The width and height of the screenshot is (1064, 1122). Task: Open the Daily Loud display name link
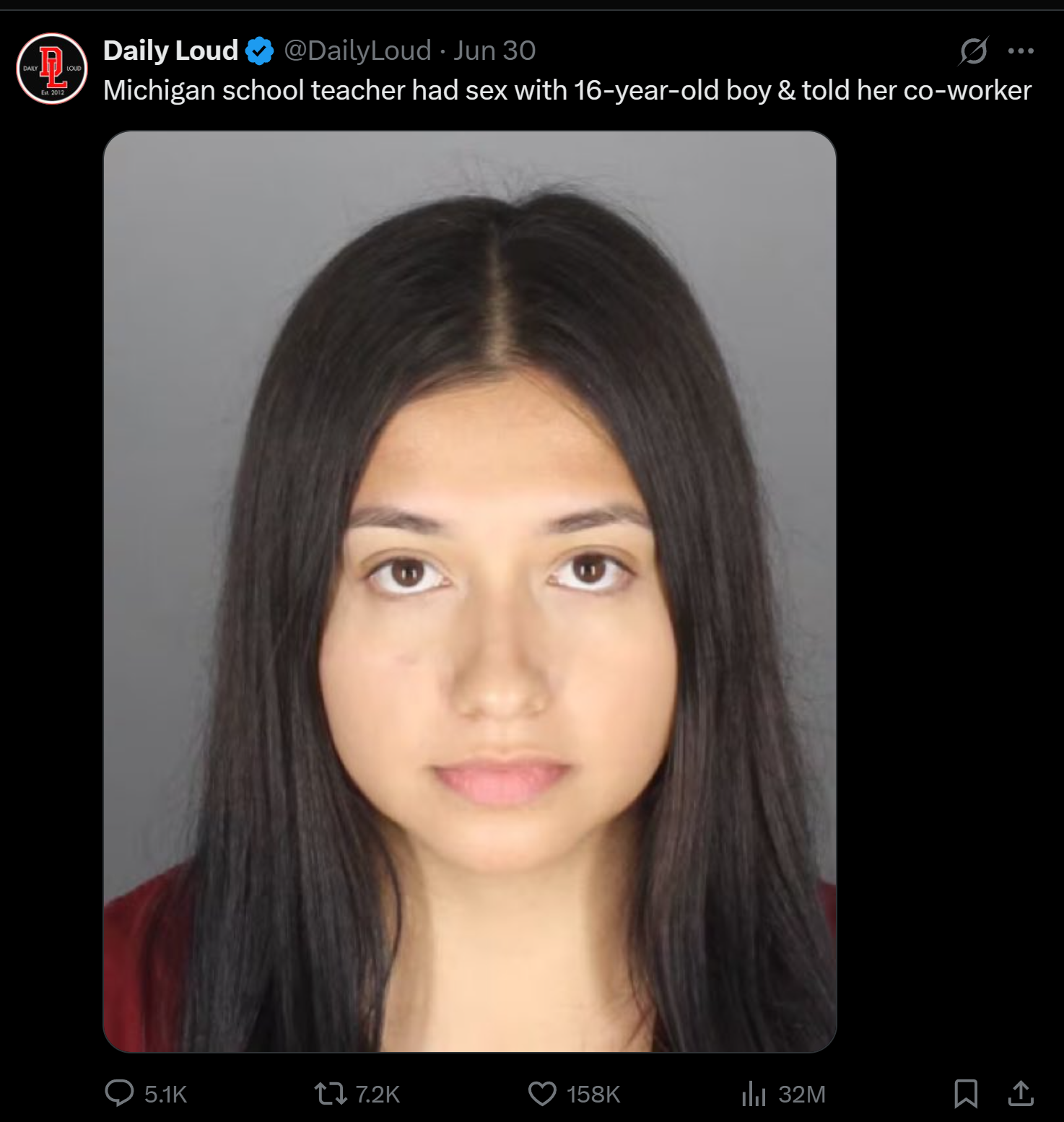(x=170, y=51)
